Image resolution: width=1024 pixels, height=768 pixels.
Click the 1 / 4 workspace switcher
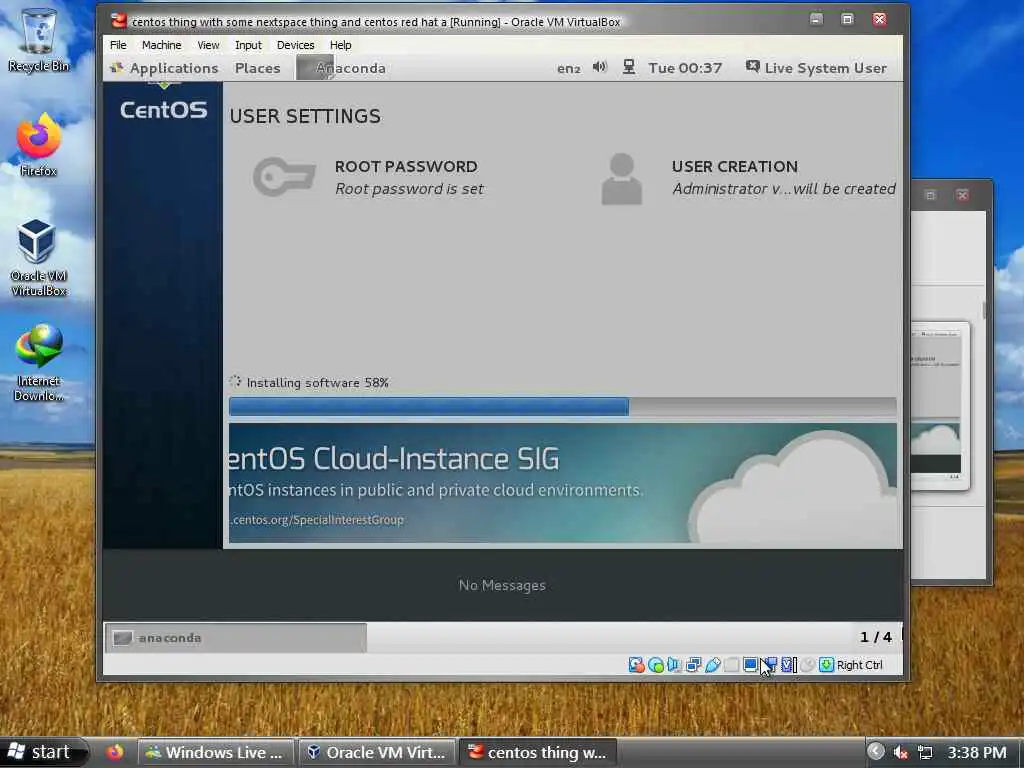pos(876,637)
